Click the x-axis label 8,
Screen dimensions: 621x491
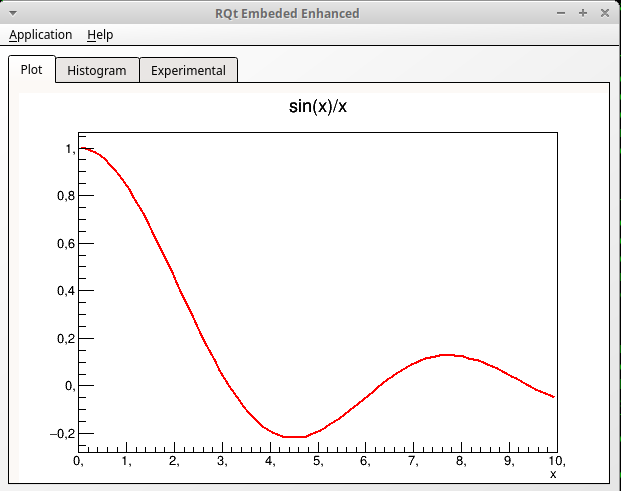coord(461,461)
